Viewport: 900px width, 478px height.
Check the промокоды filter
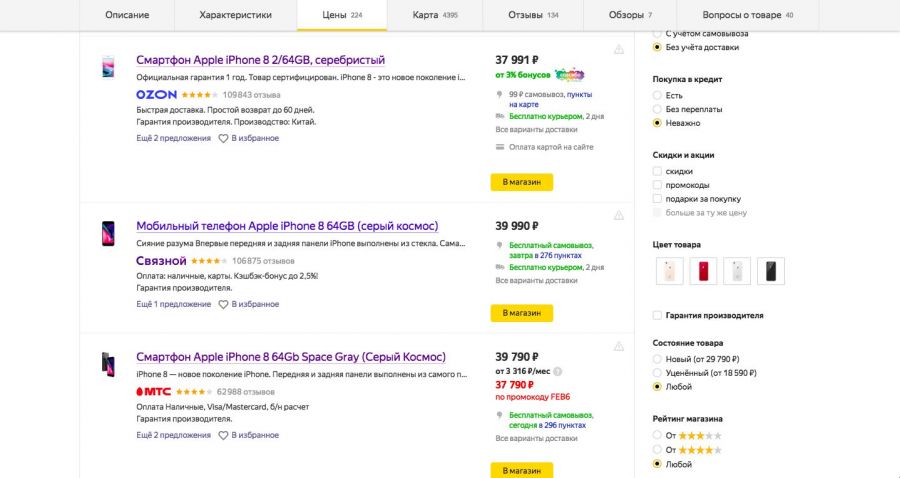pyautogui.click(x=657, y=185)
